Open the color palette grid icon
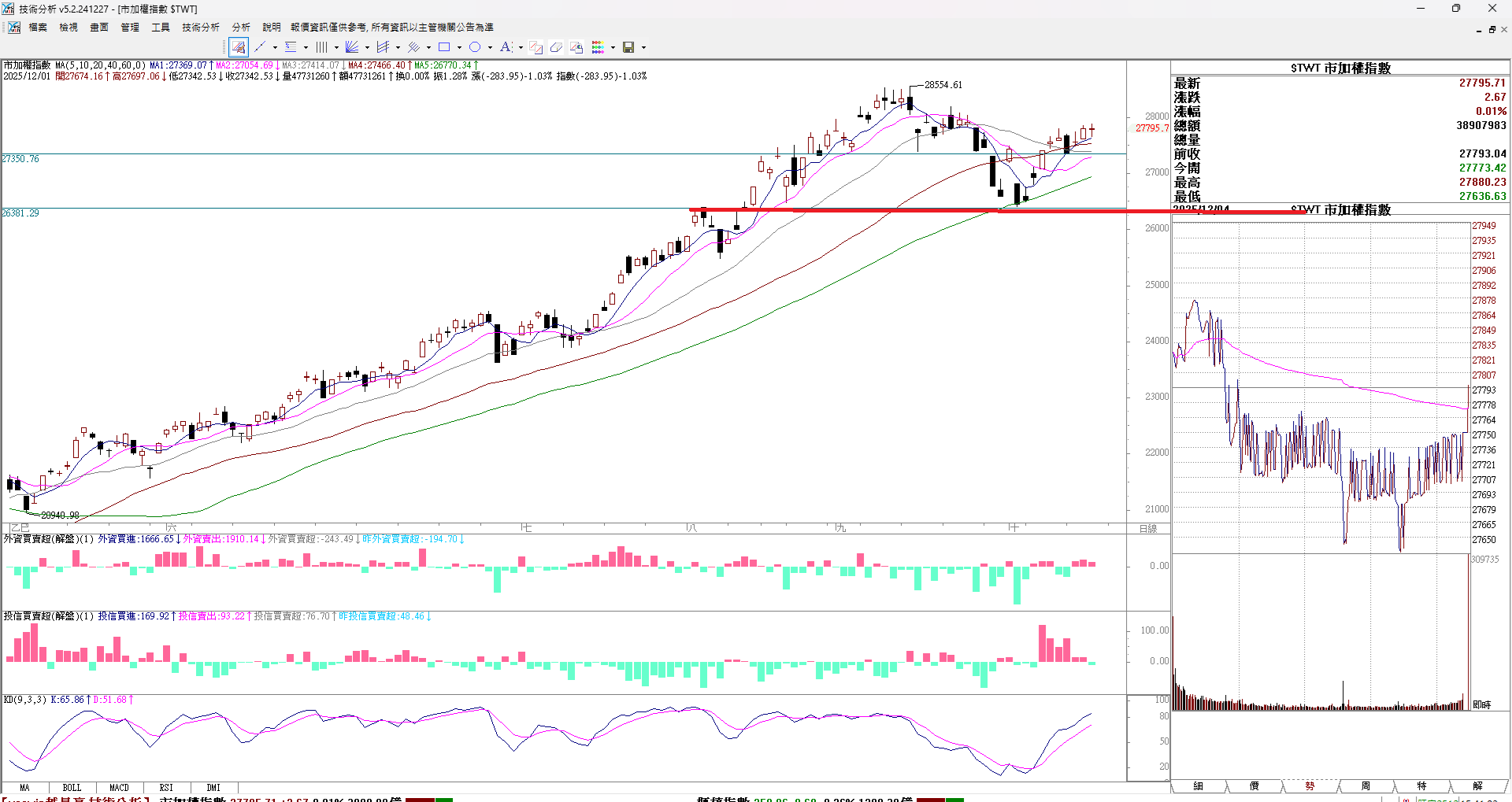Viewport: 1512px width, 802px height. click(x=598, y=47)
